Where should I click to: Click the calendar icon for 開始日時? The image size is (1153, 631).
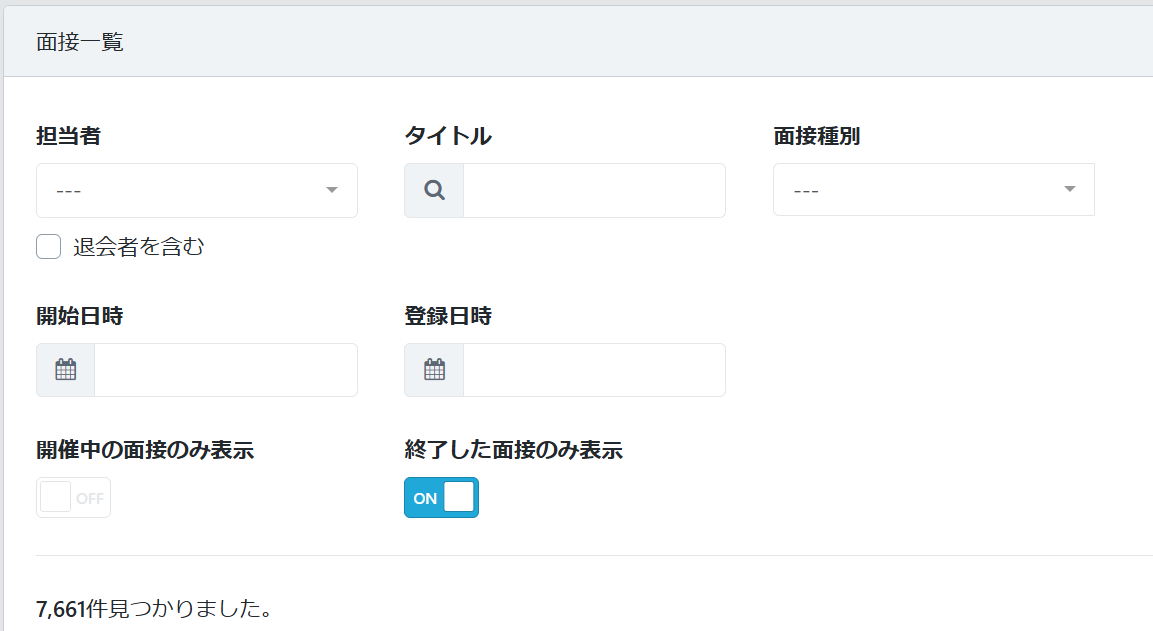[66, 370]
